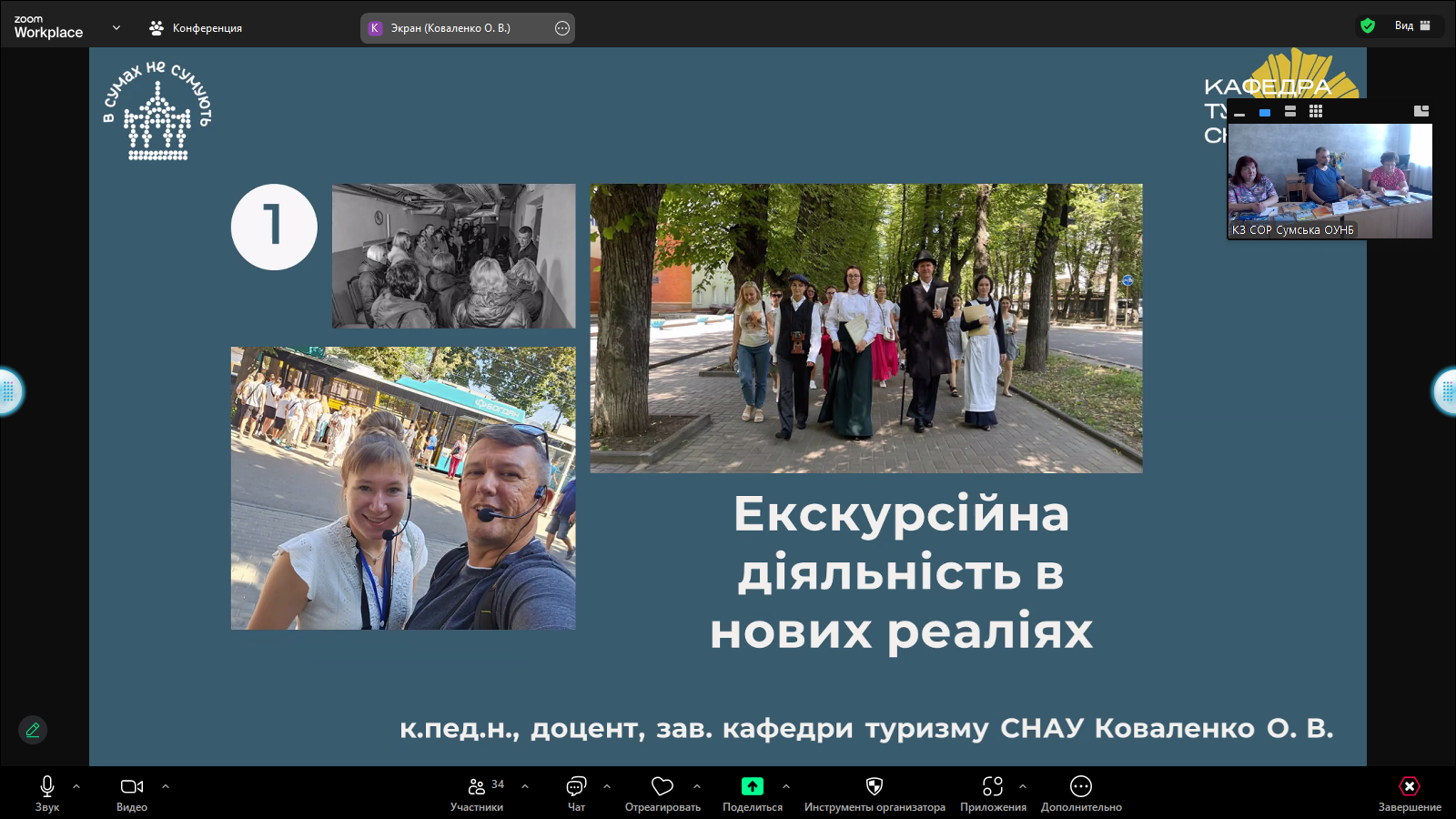The height and width of the screenshot is (819, 1456).
Task: Expand audio options arrow next to Звук
Action: (76, 786)
